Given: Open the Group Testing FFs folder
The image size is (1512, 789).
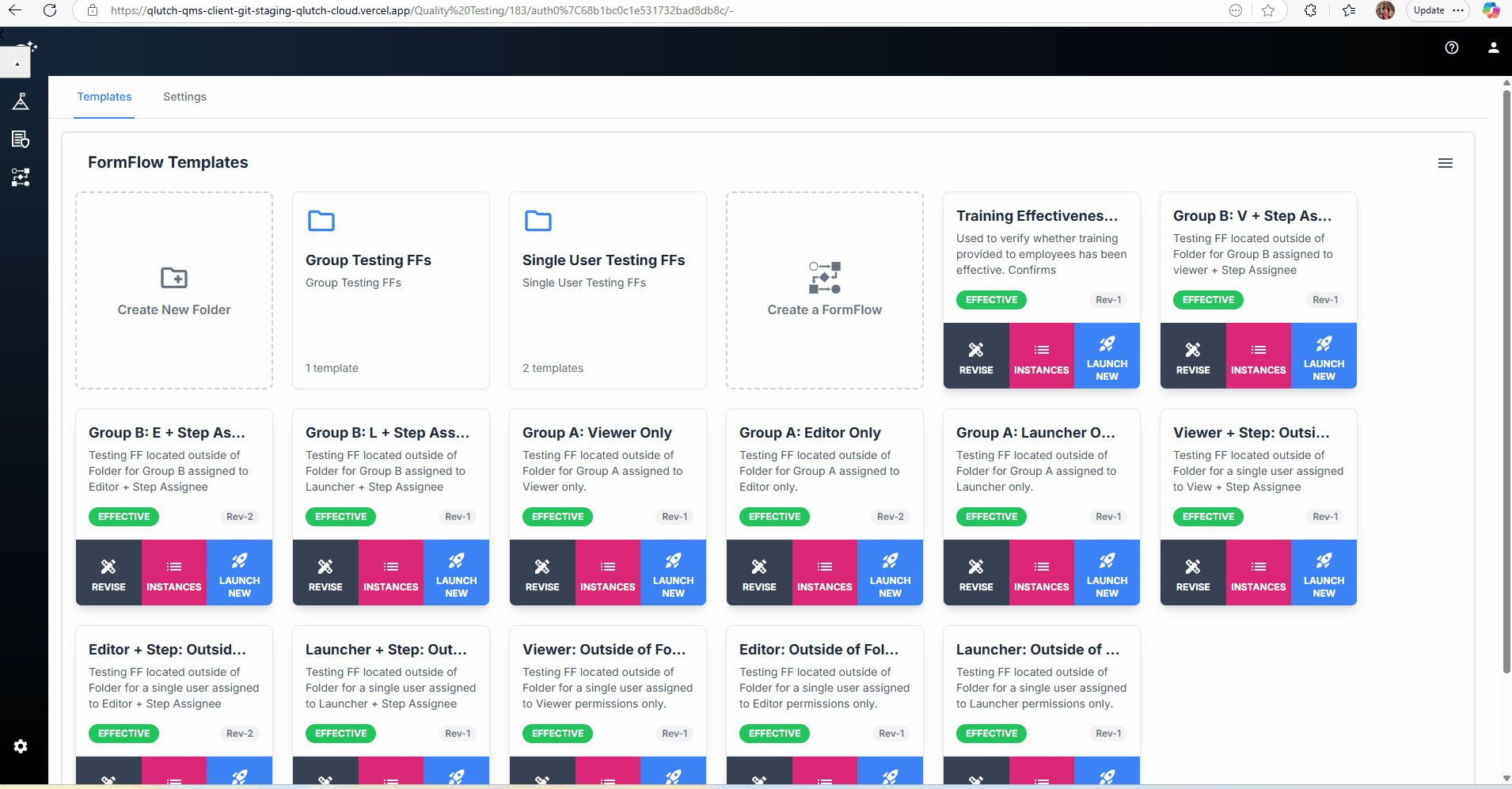Looking at the screenshot, I should pos(390,290).
